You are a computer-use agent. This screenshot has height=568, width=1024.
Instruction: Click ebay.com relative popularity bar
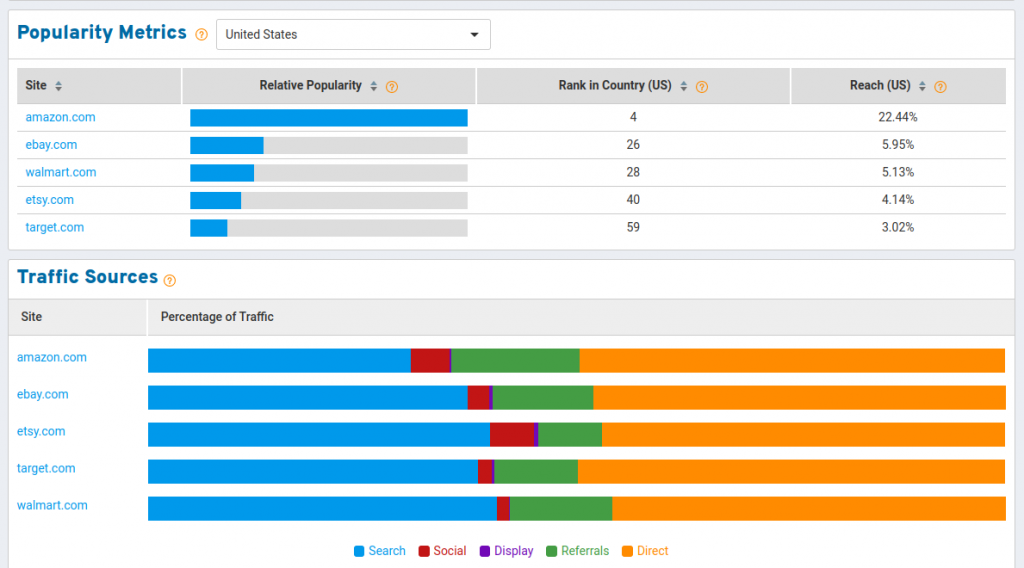tap(227, 145)
